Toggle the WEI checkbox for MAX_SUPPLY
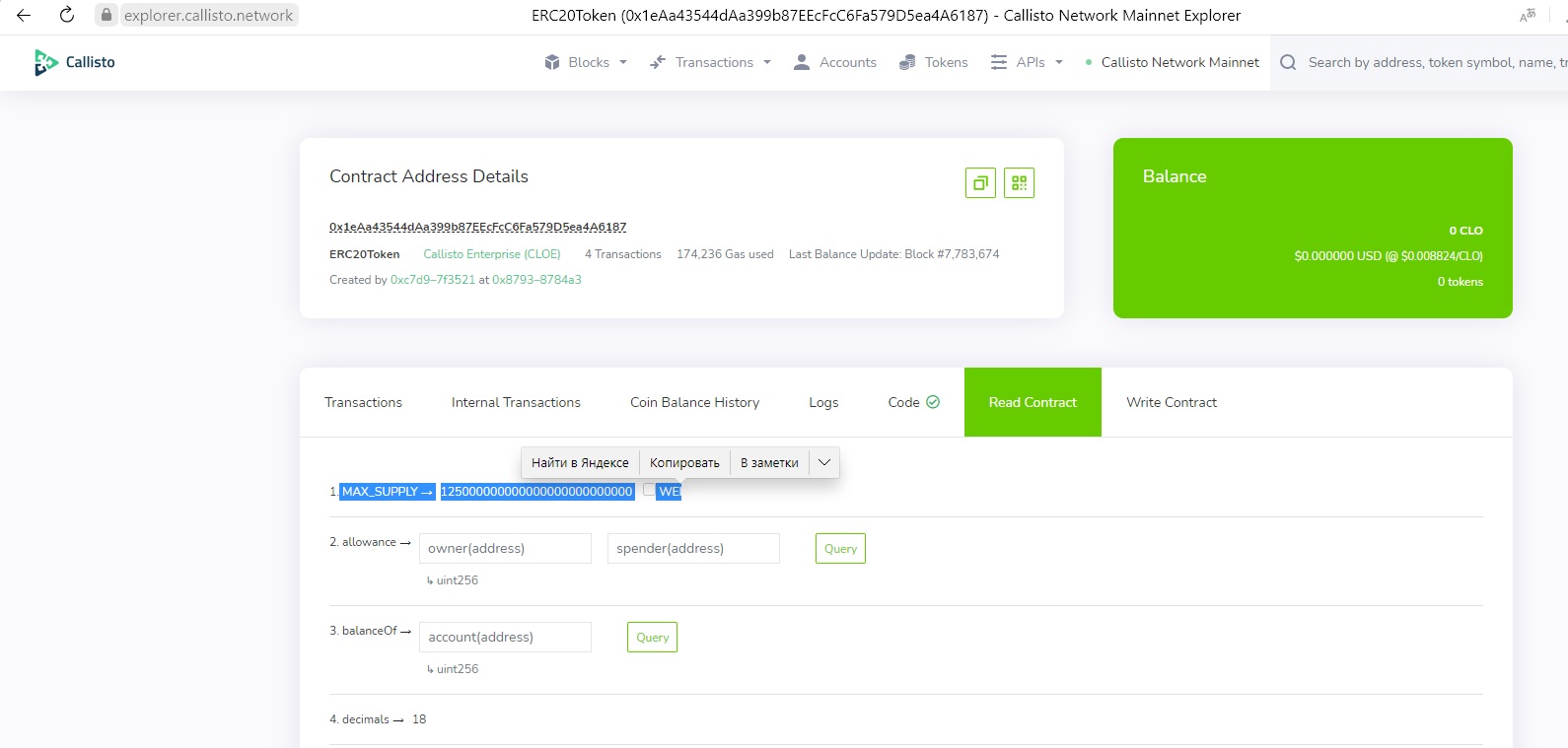 [x=649, y=490]
